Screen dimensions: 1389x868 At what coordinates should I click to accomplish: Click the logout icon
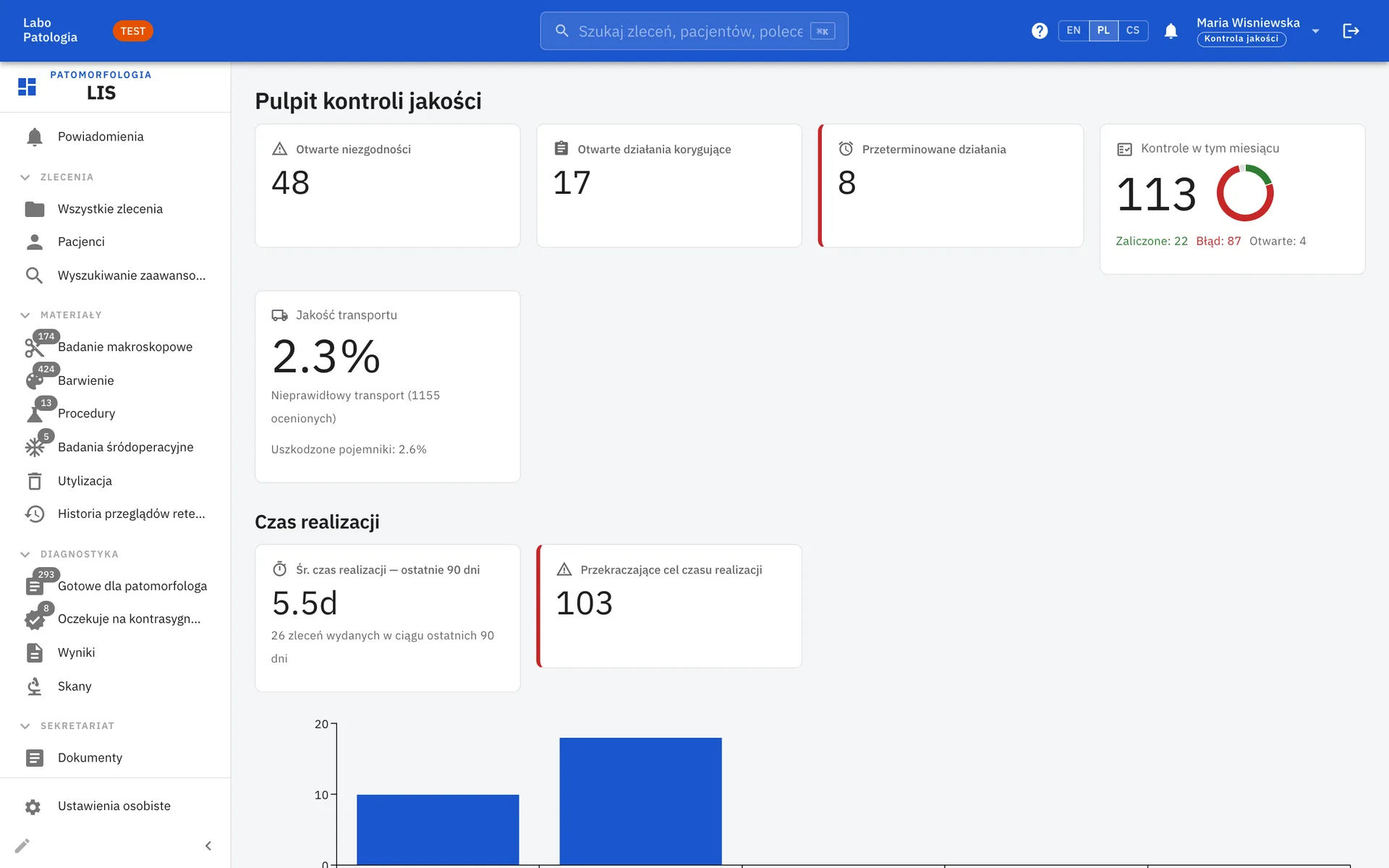click(1351, 31)
